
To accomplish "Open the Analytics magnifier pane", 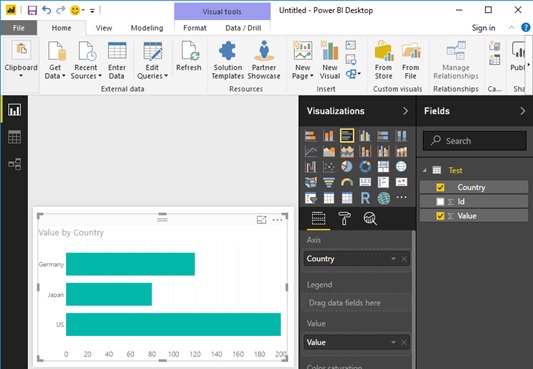I will click(x=370, y=218).
